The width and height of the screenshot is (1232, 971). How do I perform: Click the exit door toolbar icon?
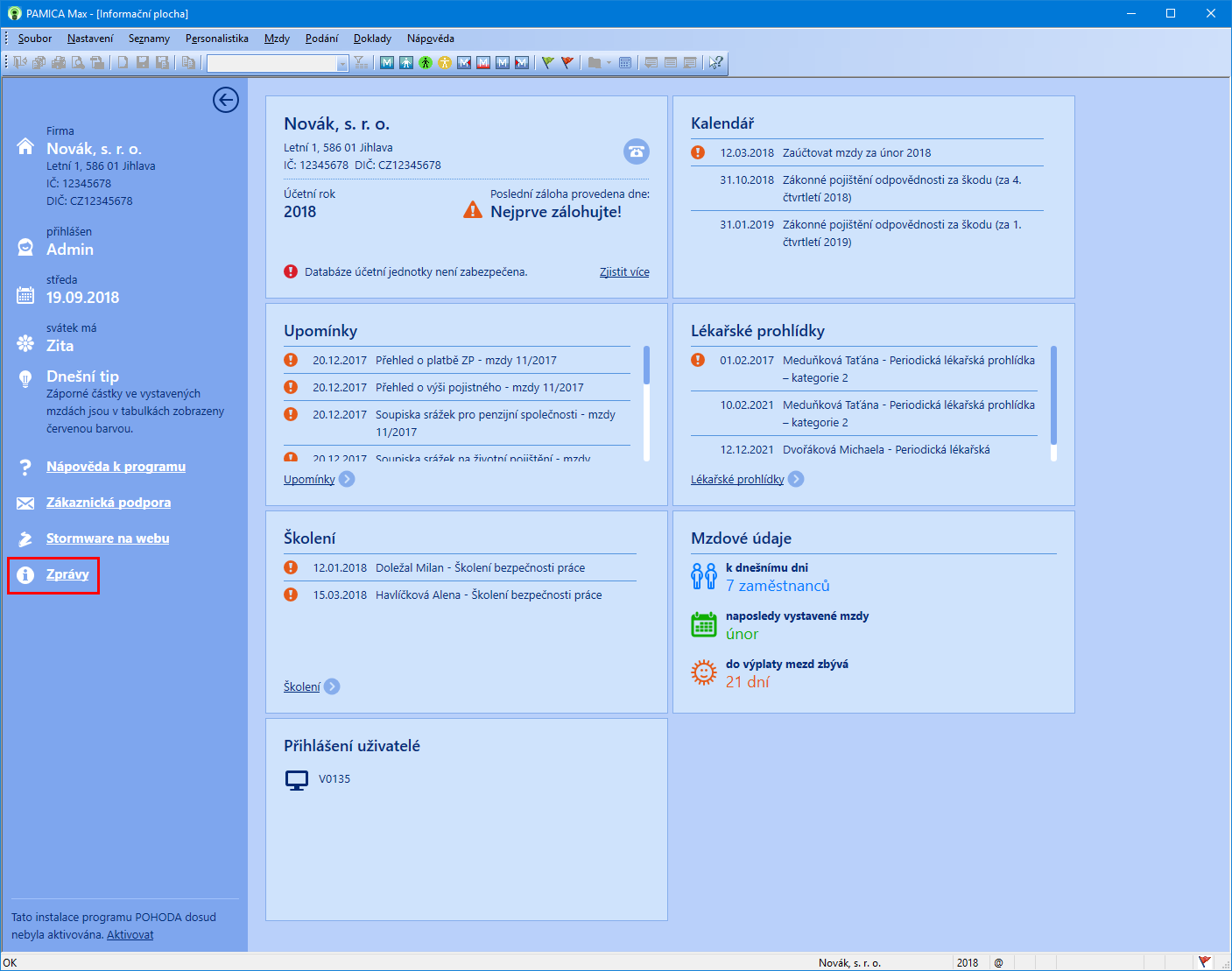click(x=19, y=62)
